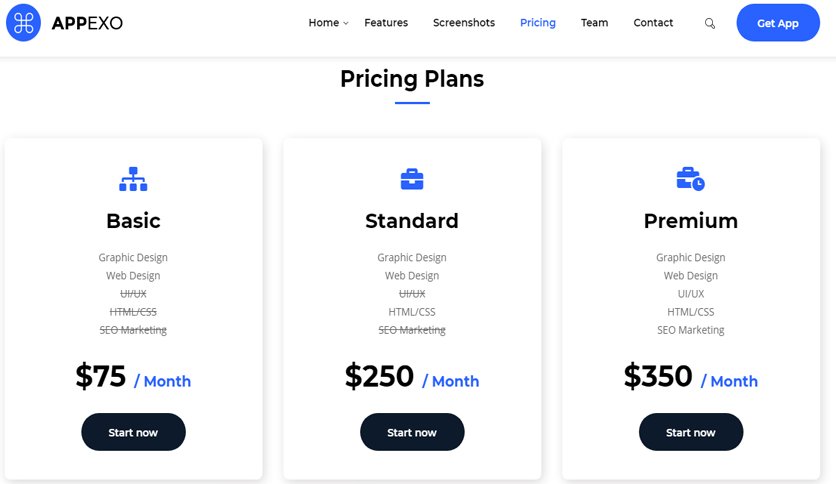The height and width of the screenshot is (484, 836).
Task: Click the Premium plan heading
Action: [690, 221]
